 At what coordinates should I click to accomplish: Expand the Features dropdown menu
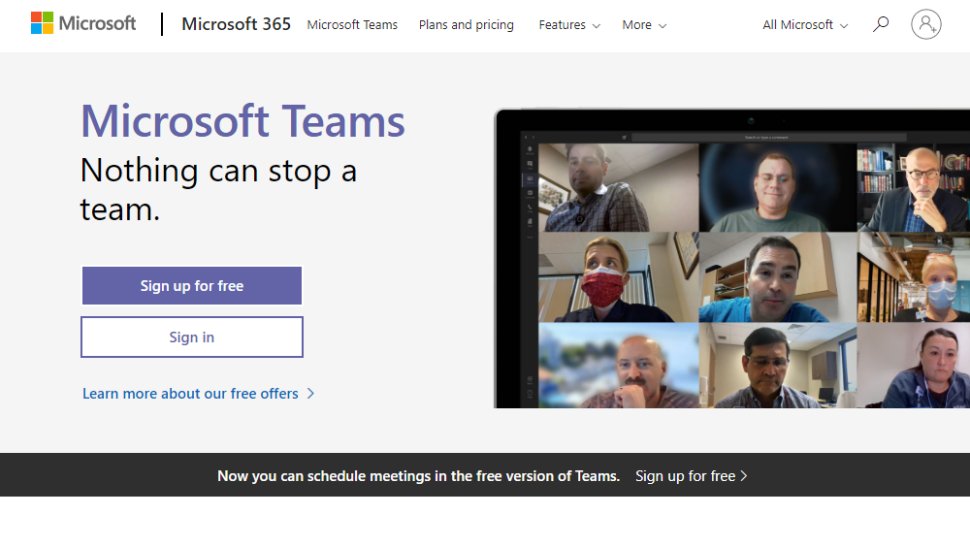(x=569, y=25)
